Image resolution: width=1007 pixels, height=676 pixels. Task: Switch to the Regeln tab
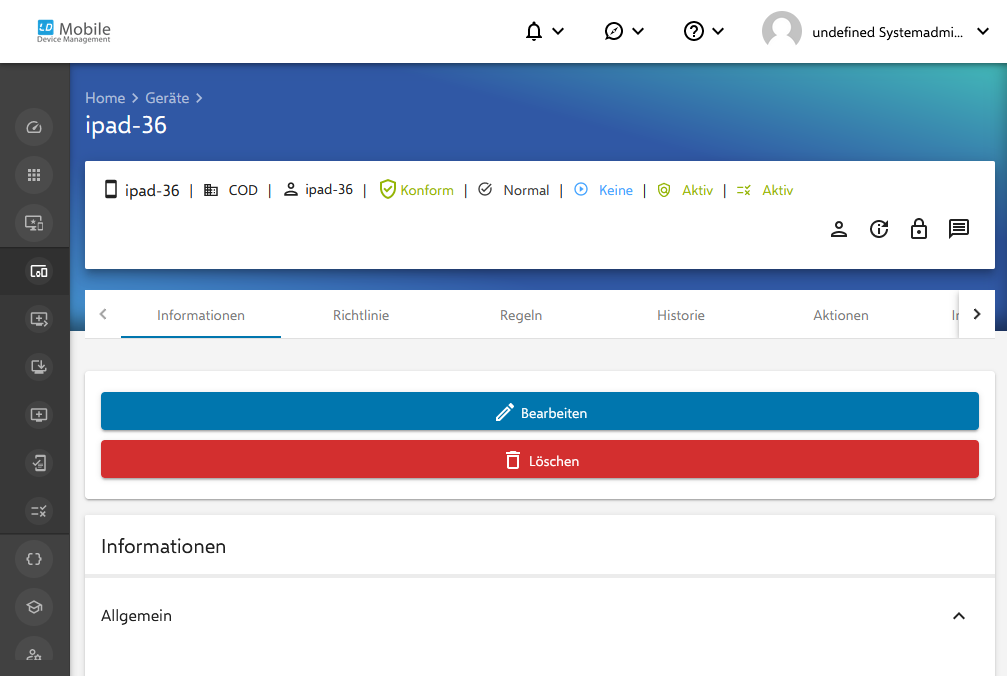[521, 315]
